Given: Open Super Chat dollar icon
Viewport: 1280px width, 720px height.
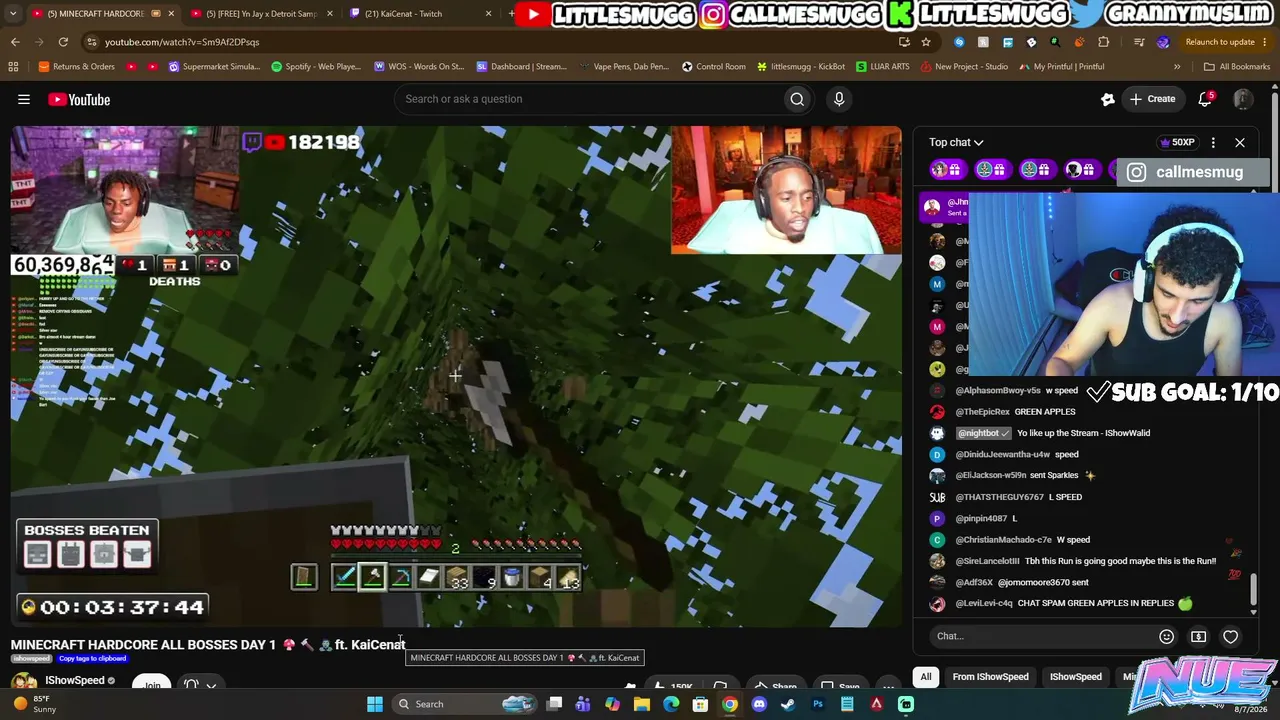Looking at the screenshot, I should pos(1198,636).
